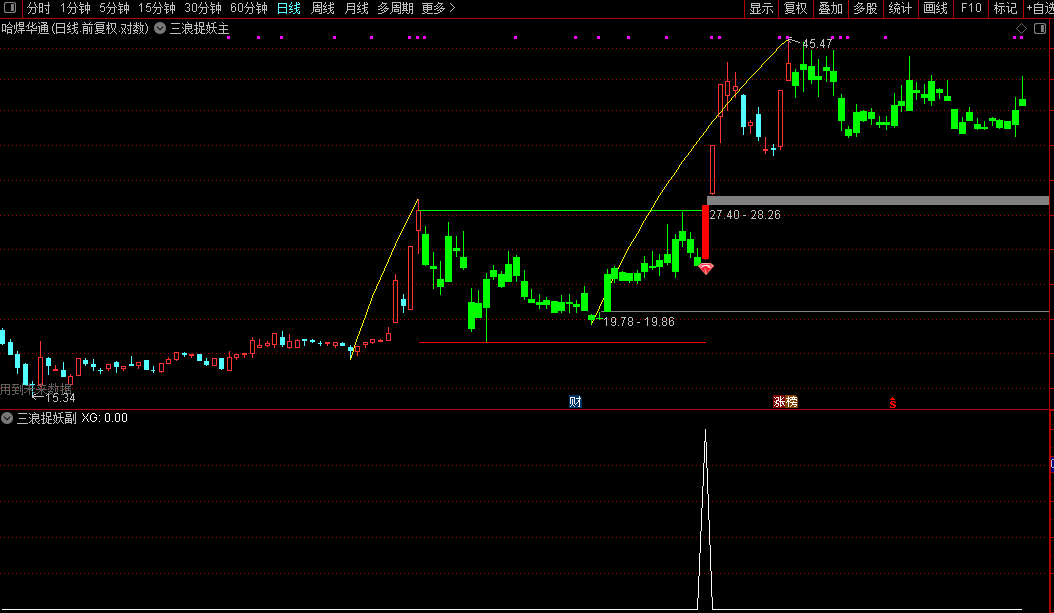Click the 叠加 overlay button
The height and width of the screenshot is (613, 1054).
[x=831, y=8]
